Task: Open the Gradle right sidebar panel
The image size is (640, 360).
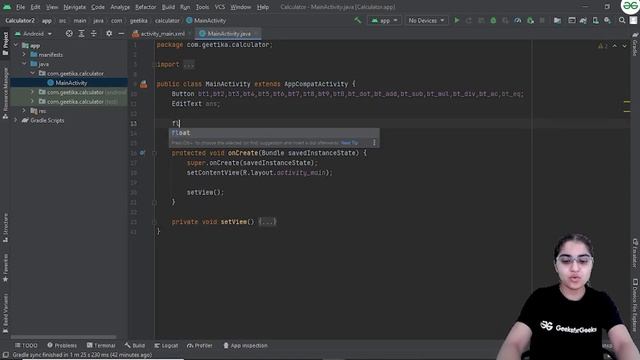Action: (x=635, y=45)
